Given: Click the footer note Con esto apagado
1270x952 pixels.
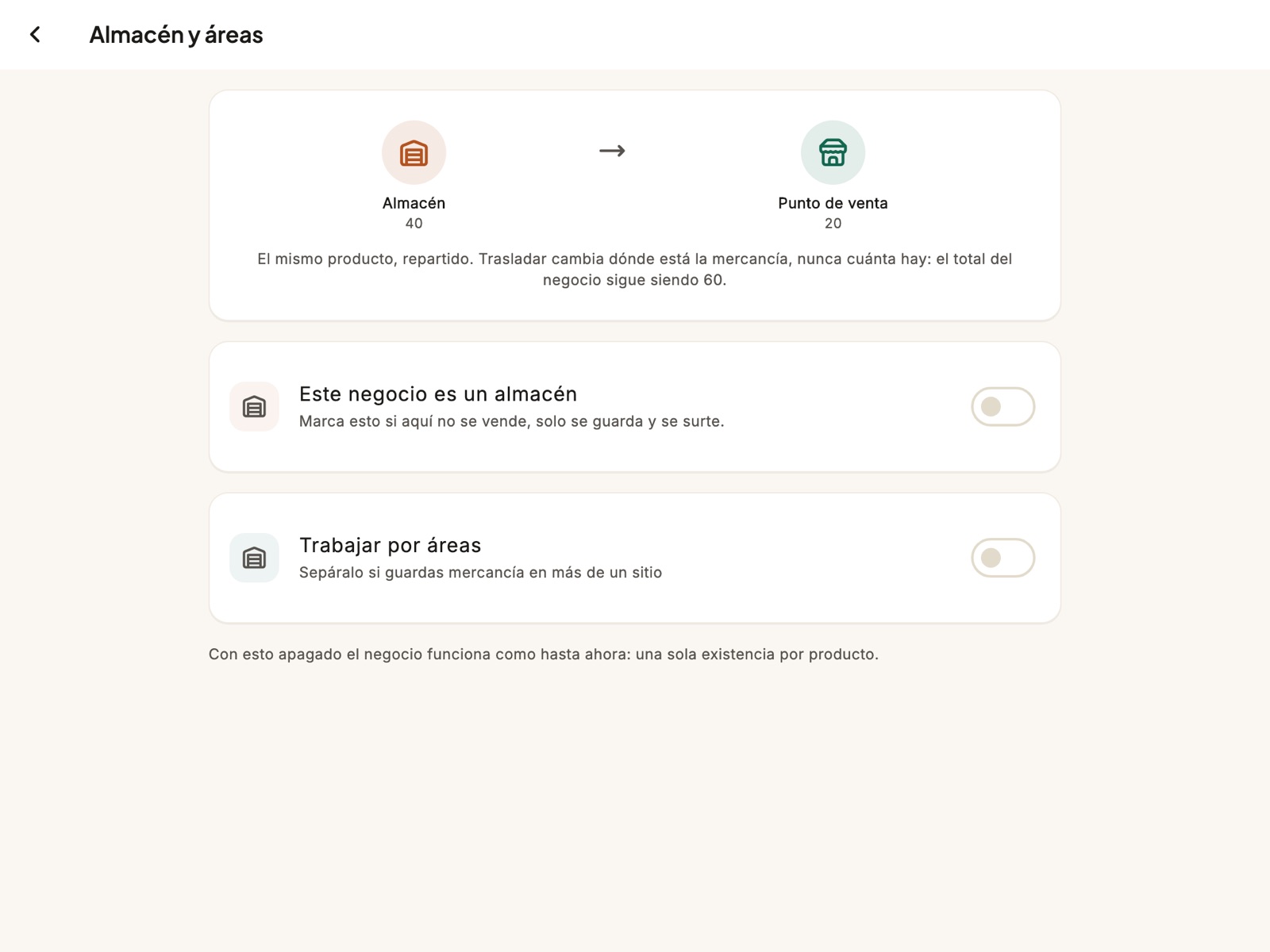Looking at the screenshot, I should coord(544,654).
